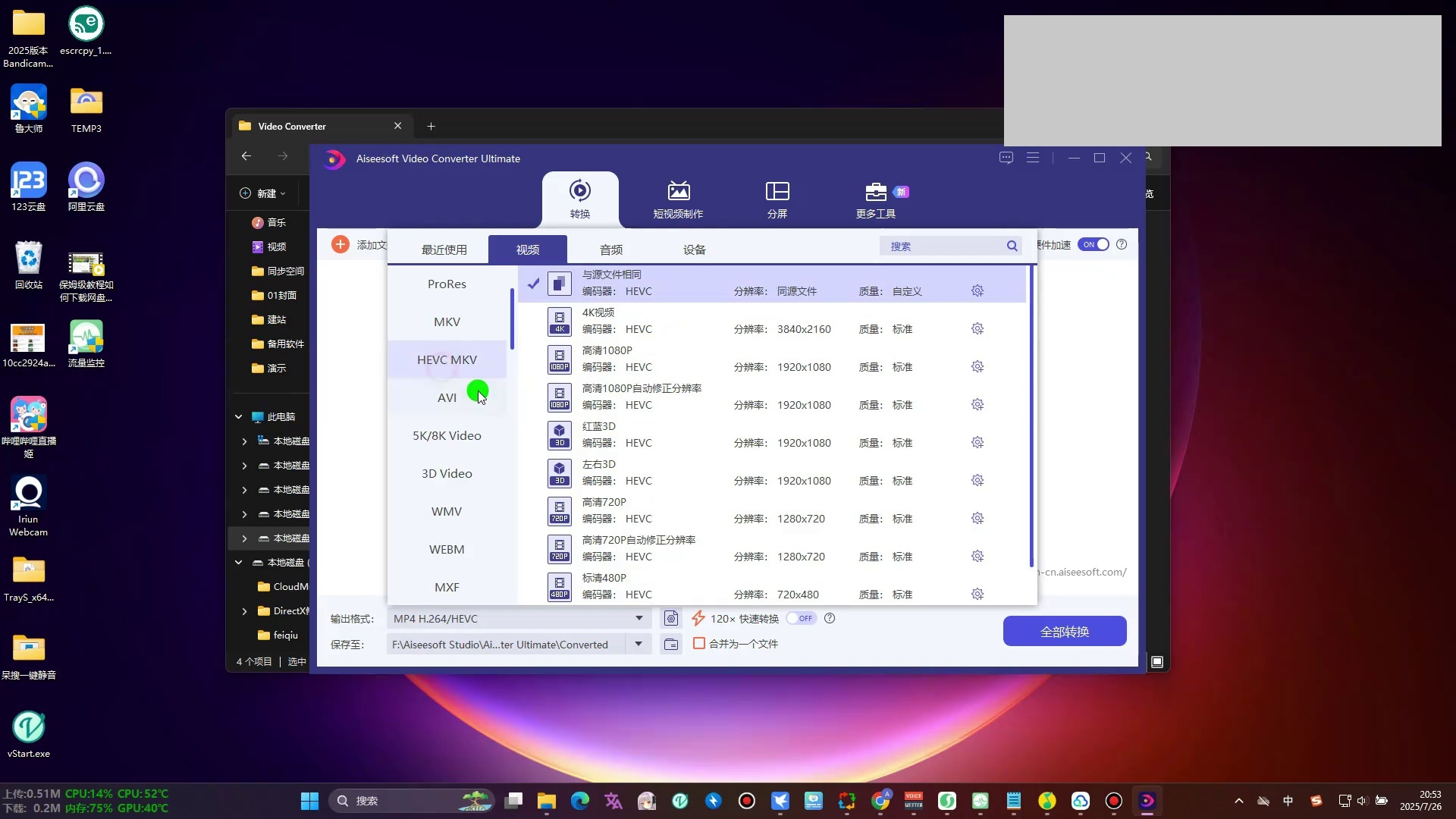Check the 合并为一个文件 checkbox
Viewport: 1456px width, 819px height.
click(699, 643)
